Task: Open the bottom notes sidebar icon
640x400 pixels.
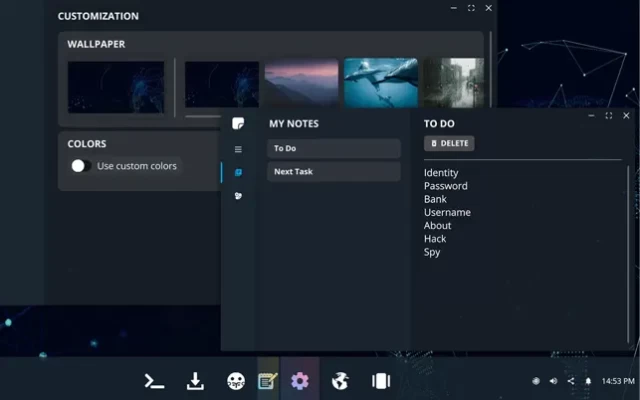Action: point(238,195)
